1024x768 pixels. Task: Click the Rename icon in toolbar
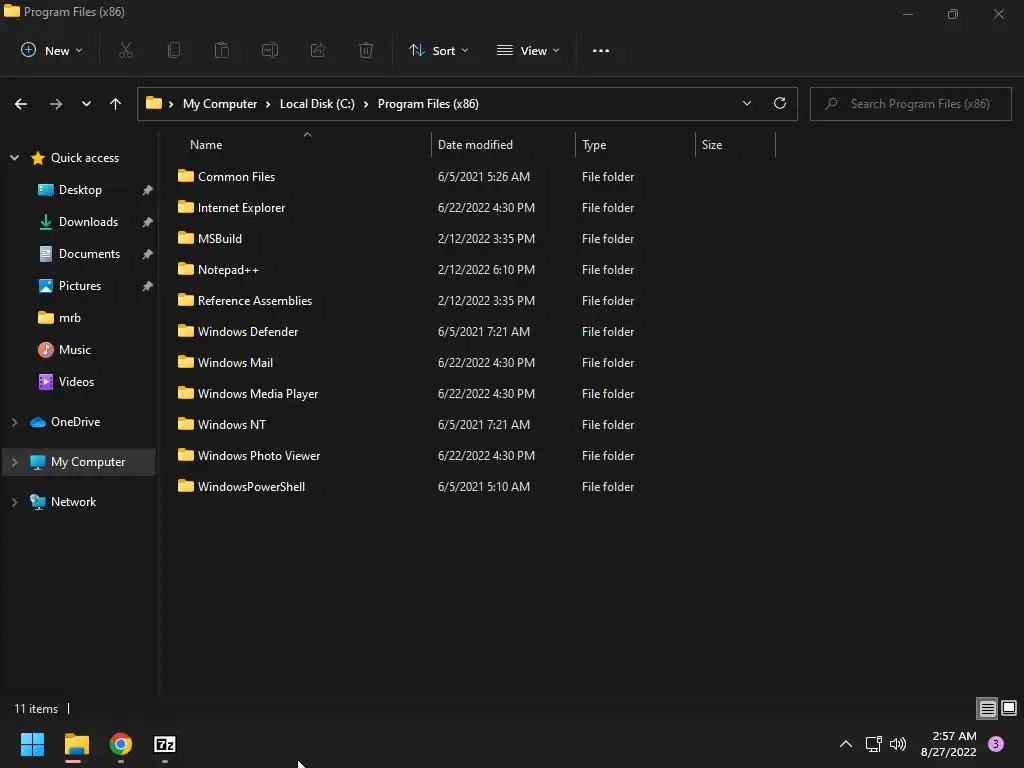[270, 50]
